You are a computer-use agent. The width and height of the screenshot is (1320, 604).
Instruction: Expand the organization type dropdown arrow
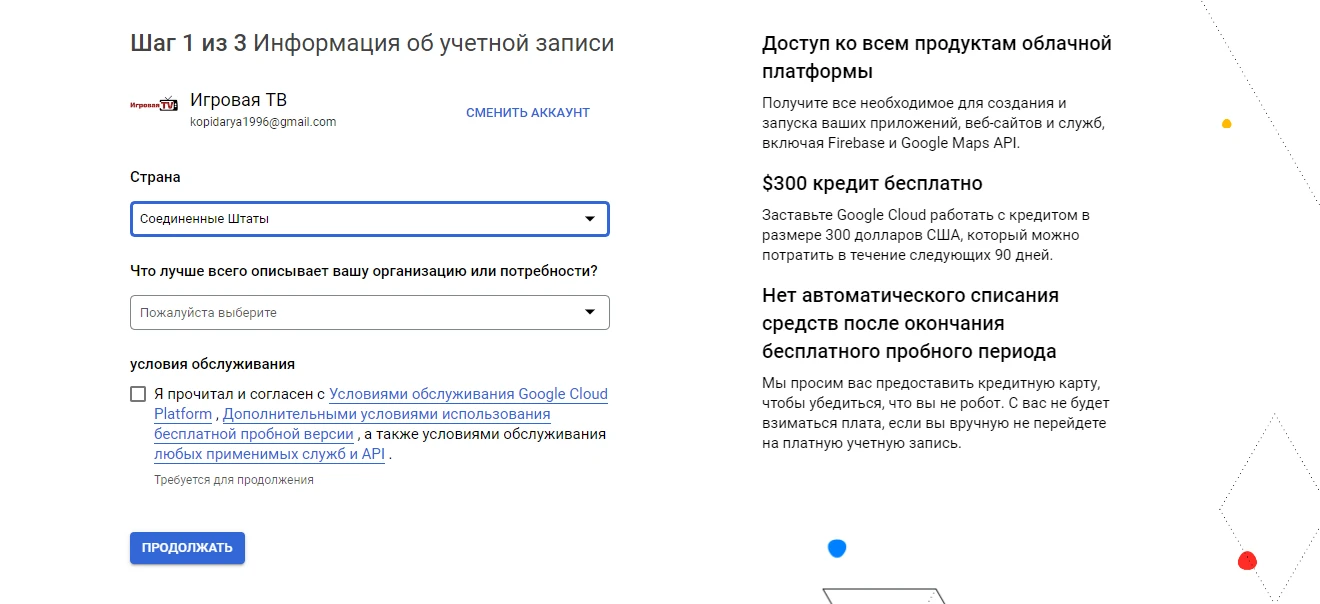590,312
